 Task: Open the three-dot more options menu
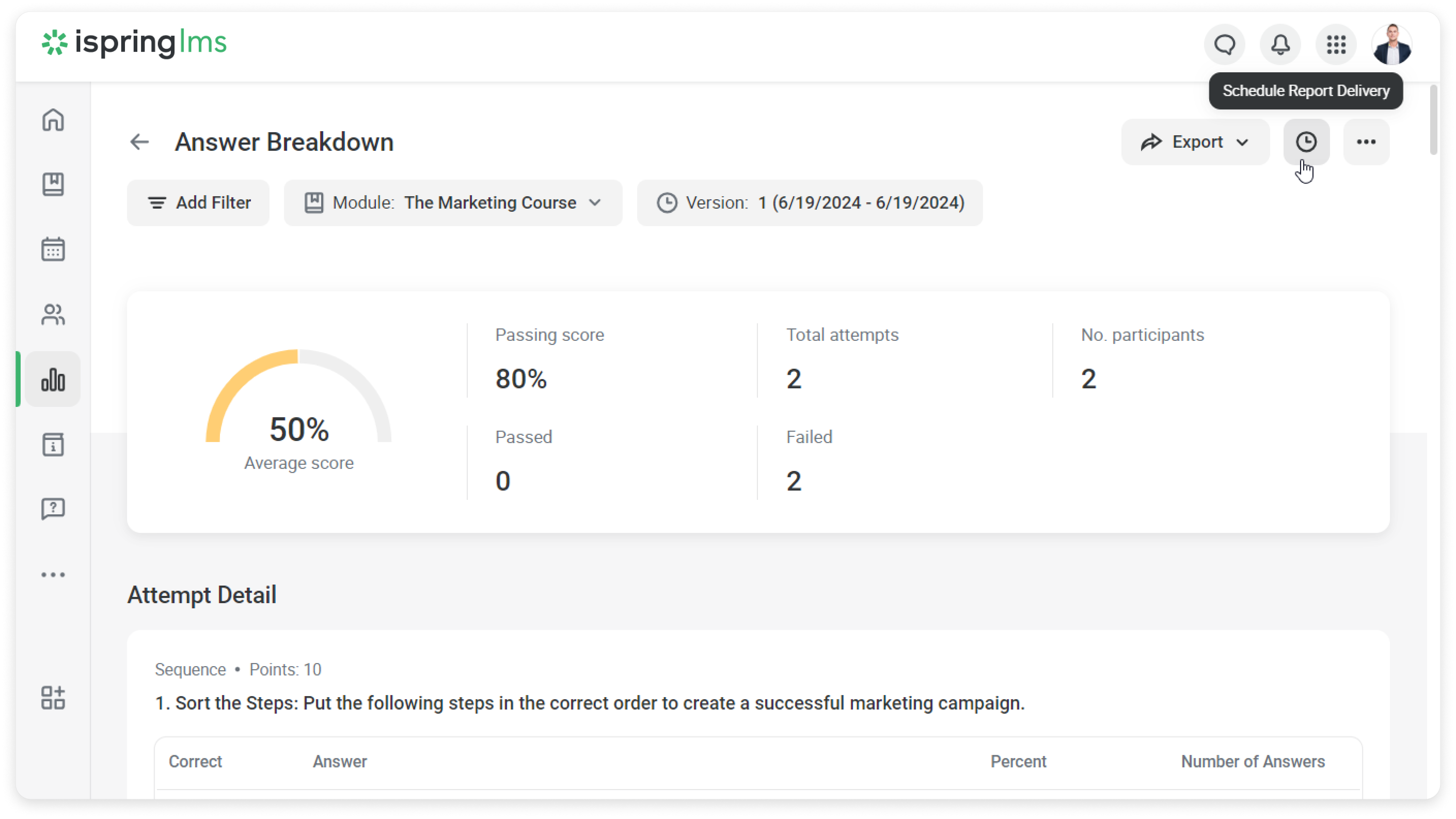(x=1366, y=142)
